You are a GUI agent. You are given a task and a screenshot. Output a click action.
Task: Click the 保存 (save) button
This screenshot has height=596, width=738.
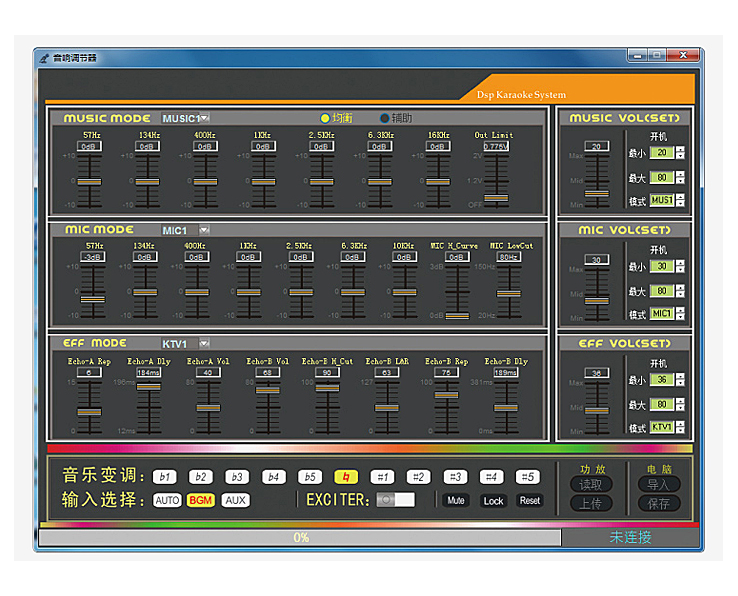658,503
